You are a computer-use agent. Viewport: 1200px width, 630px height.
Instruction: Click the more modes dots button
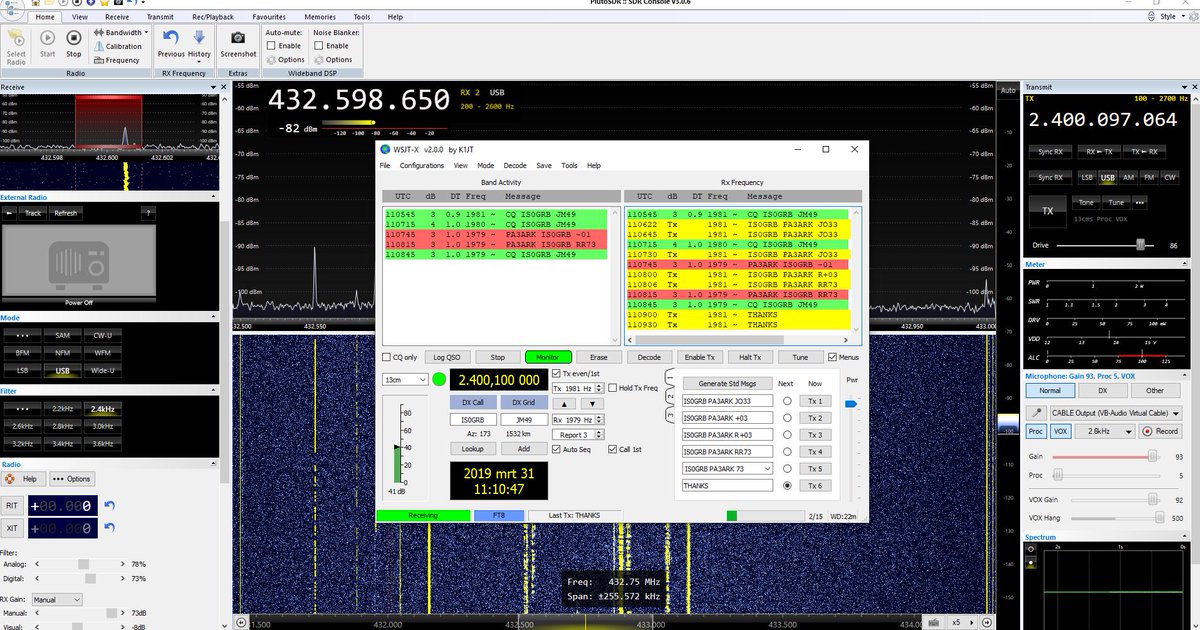(22, 335)
